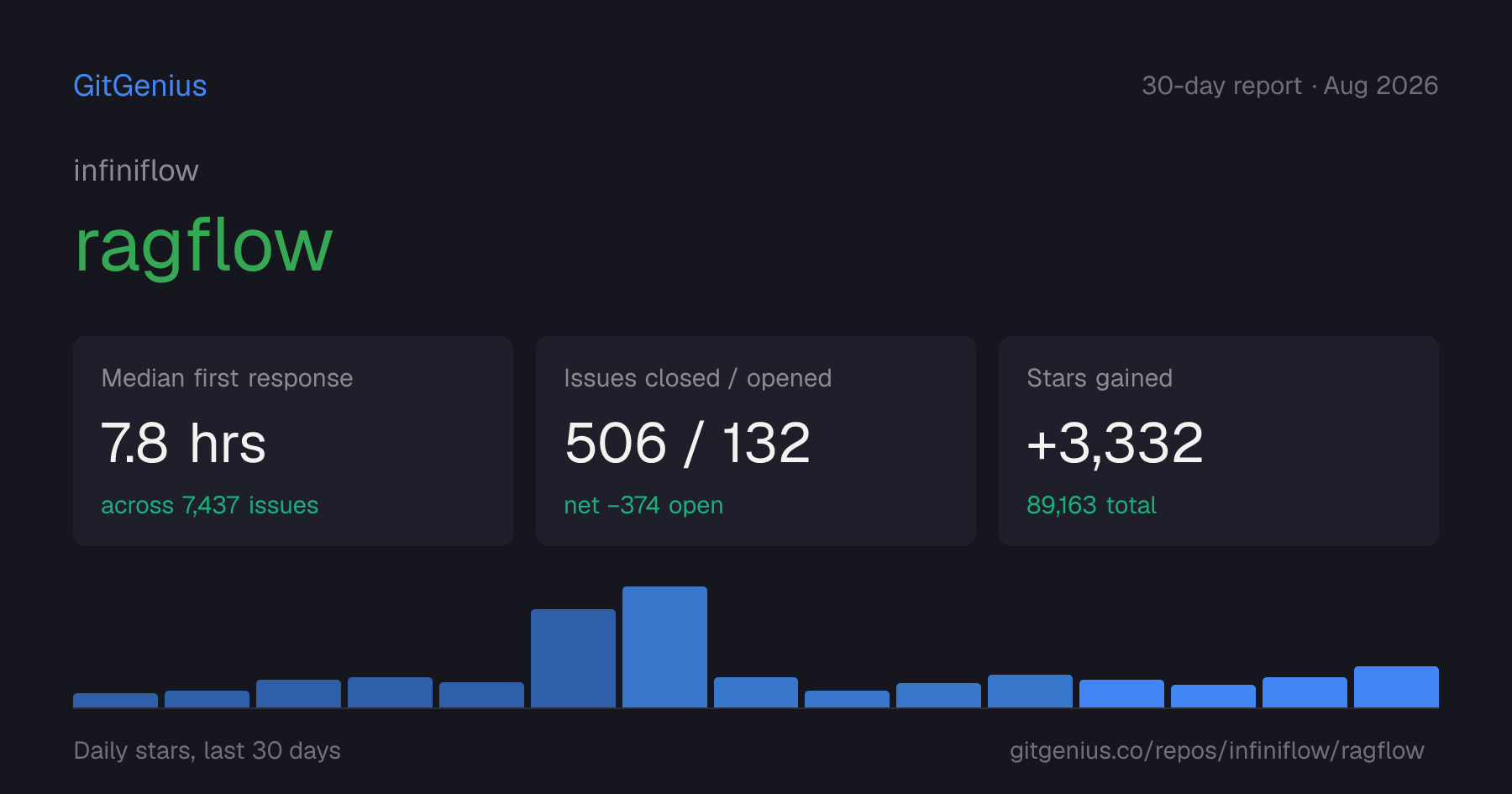The width and height of the screenshot is (1512, 794).
Task: Click the "89,163 total" text
Action: (1091, 505)
